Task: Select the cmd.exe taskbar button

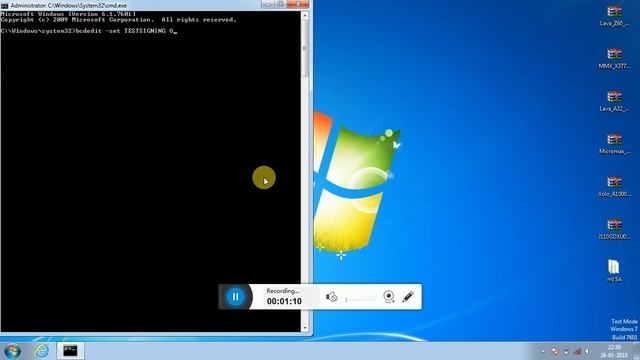Action: coord(70,351)
